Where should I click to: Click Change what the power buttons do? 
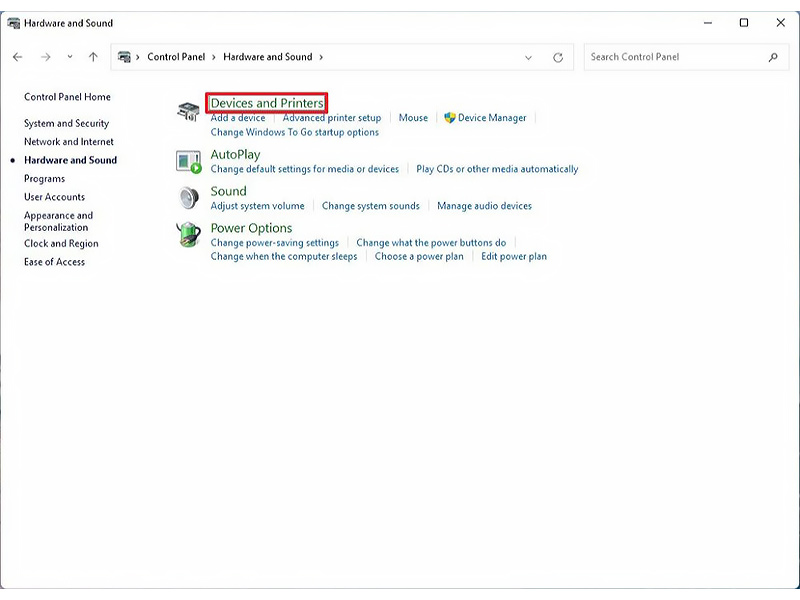coord(431,243)
